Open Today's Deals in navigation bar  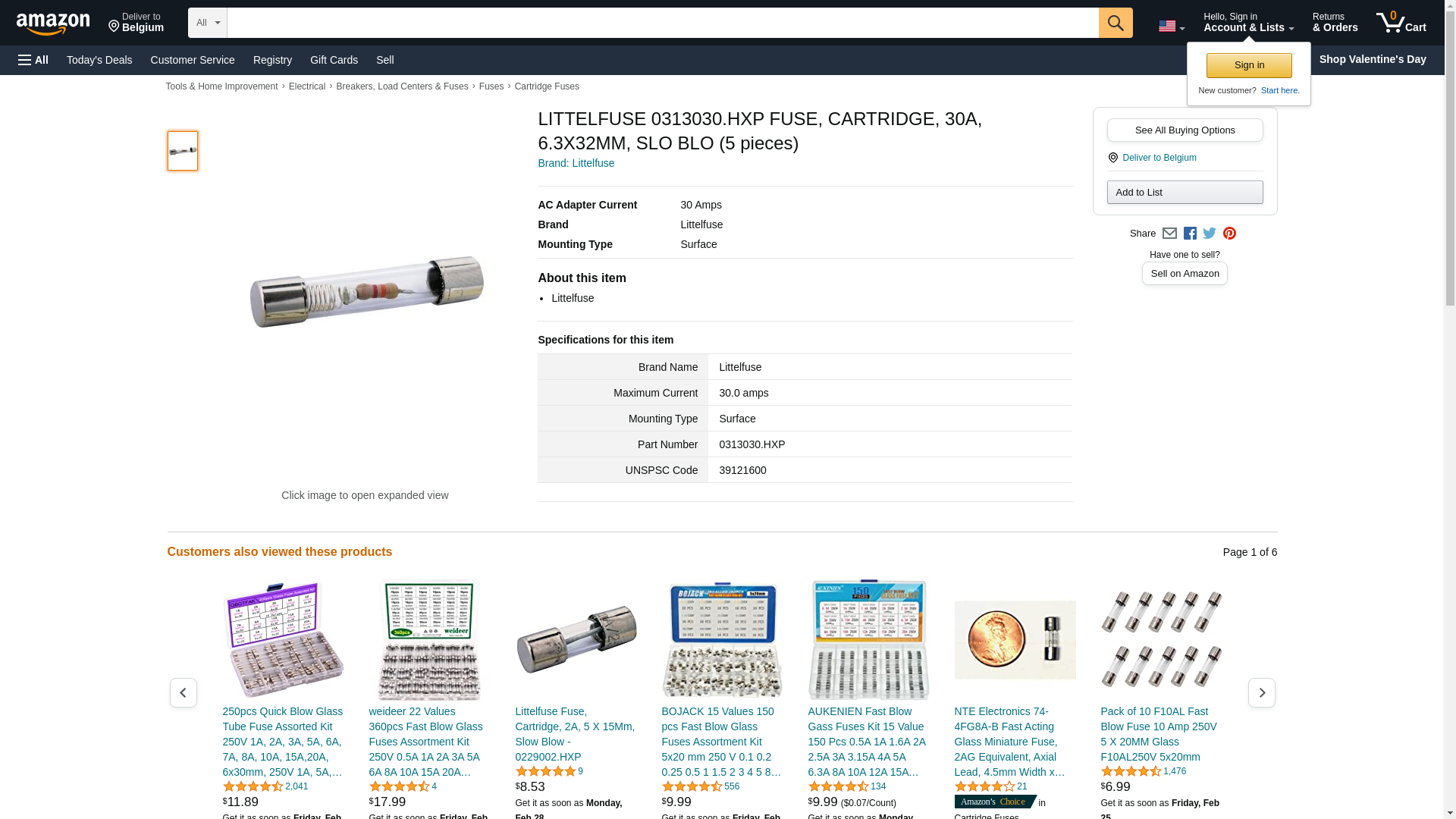pyautogui.click(x=99, y=60)
